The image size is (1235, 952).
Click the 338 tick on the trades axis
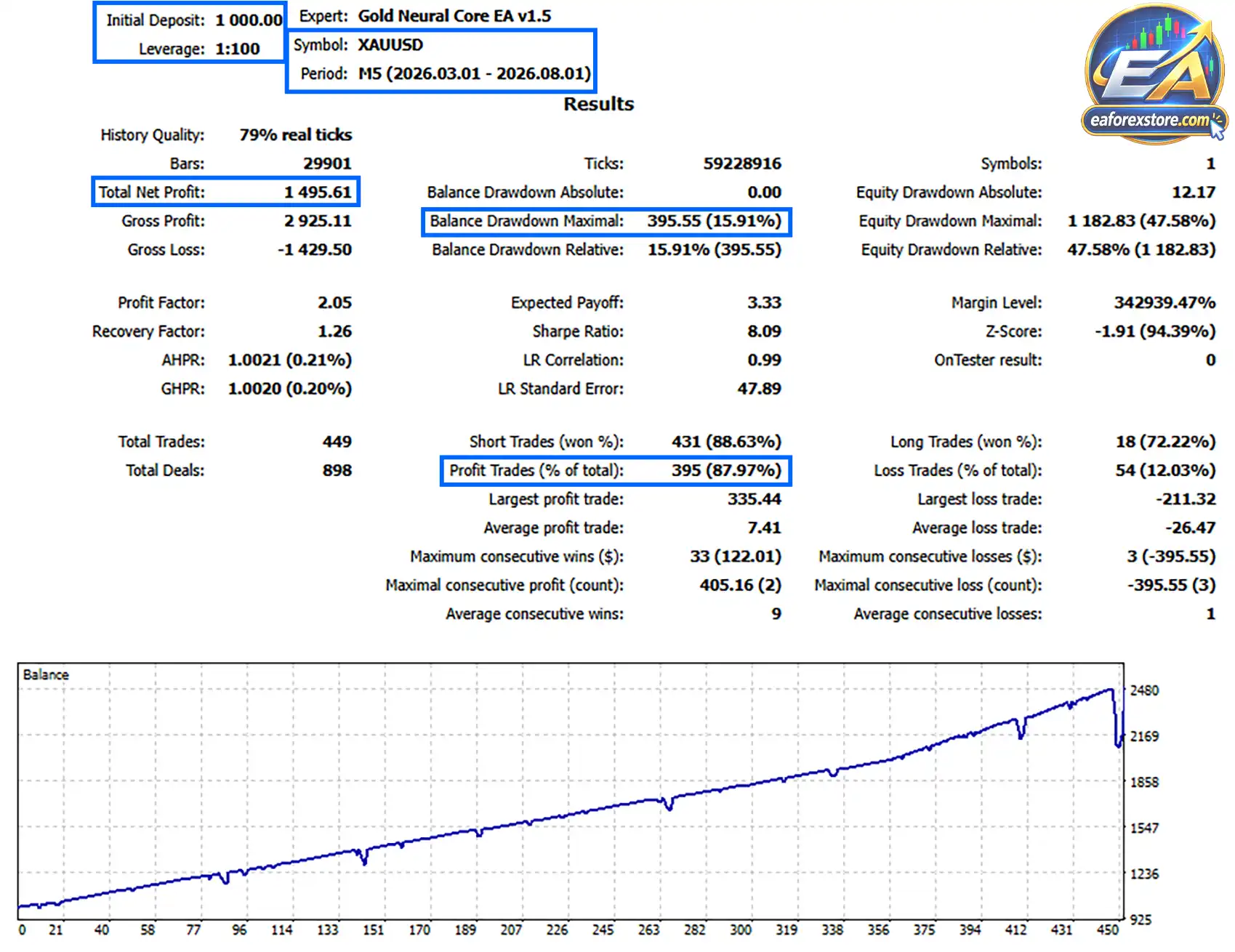click(x=832, y=929)
